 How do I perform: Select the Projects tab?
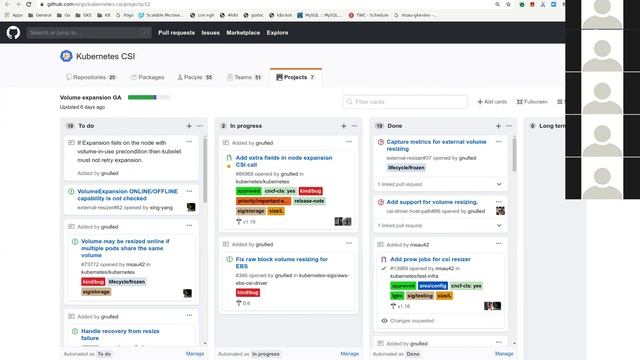pos(296,77)
